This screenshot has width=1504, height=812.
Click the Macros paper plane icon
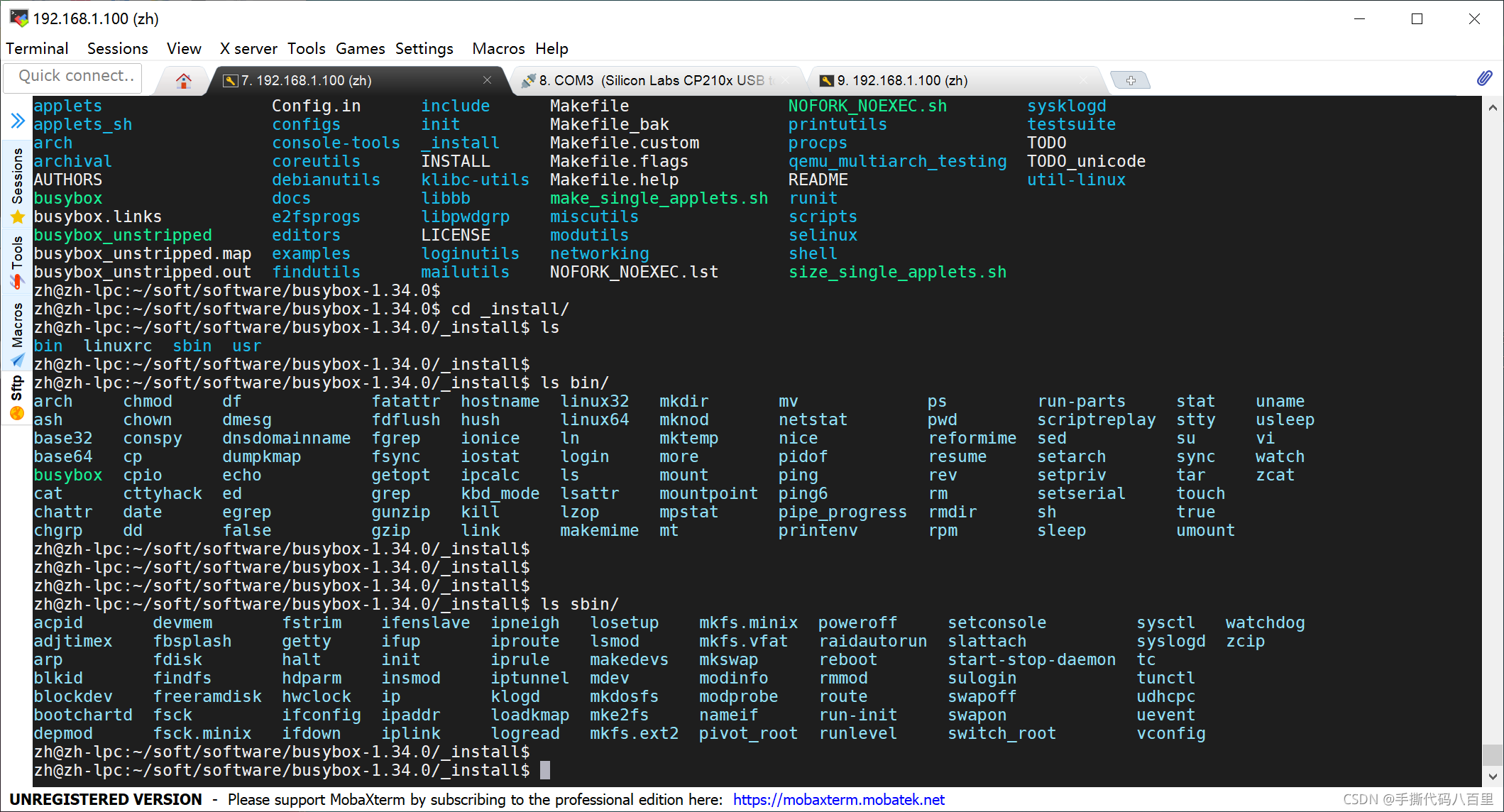point(18,359)
